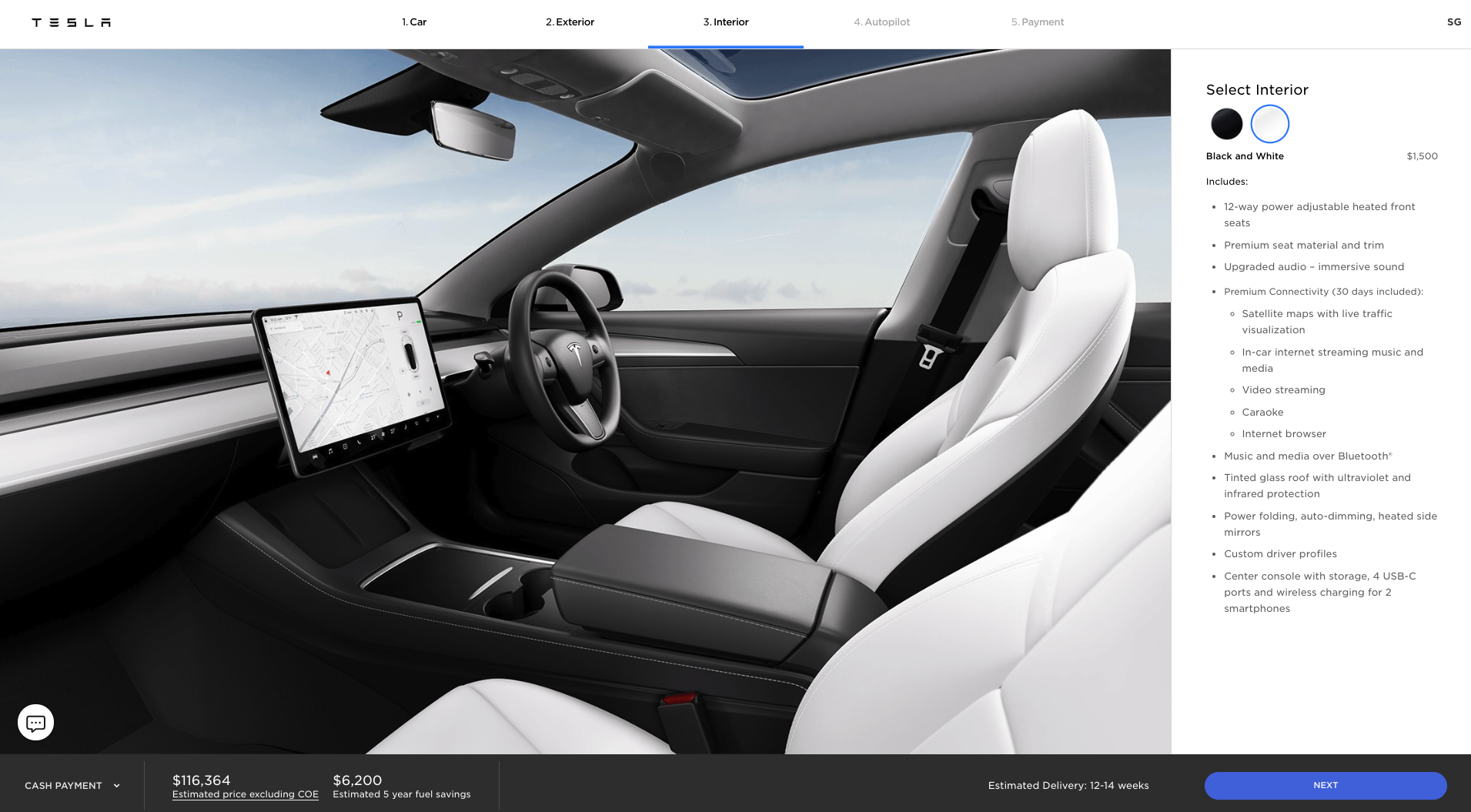Expand the Cash Payment dropdown
The height and width of the screenshot is (812, 1471).
click(64, 786)
